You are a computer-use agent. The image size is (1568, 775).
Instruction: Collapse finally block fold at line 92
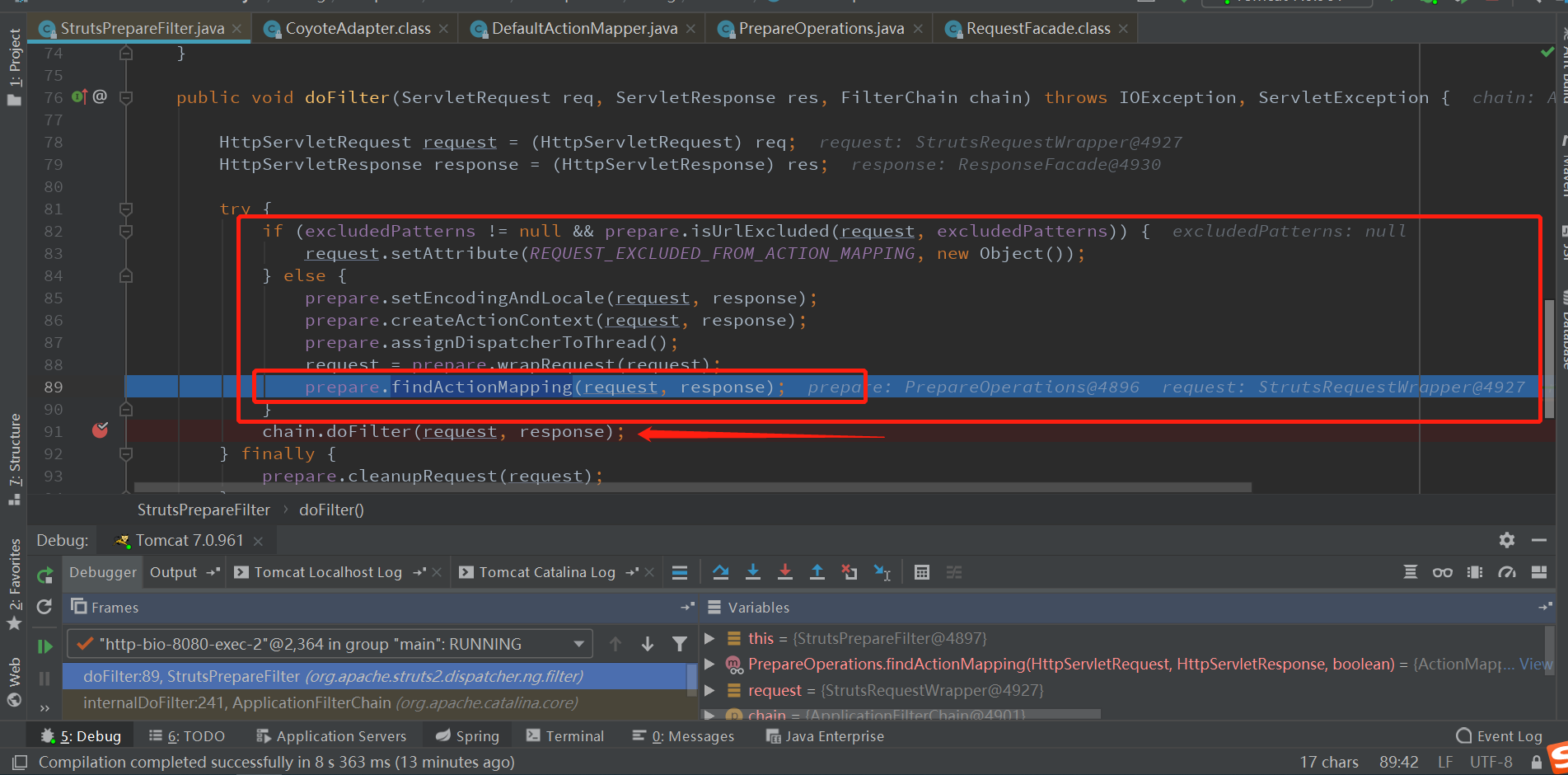(x=126, y=453)
